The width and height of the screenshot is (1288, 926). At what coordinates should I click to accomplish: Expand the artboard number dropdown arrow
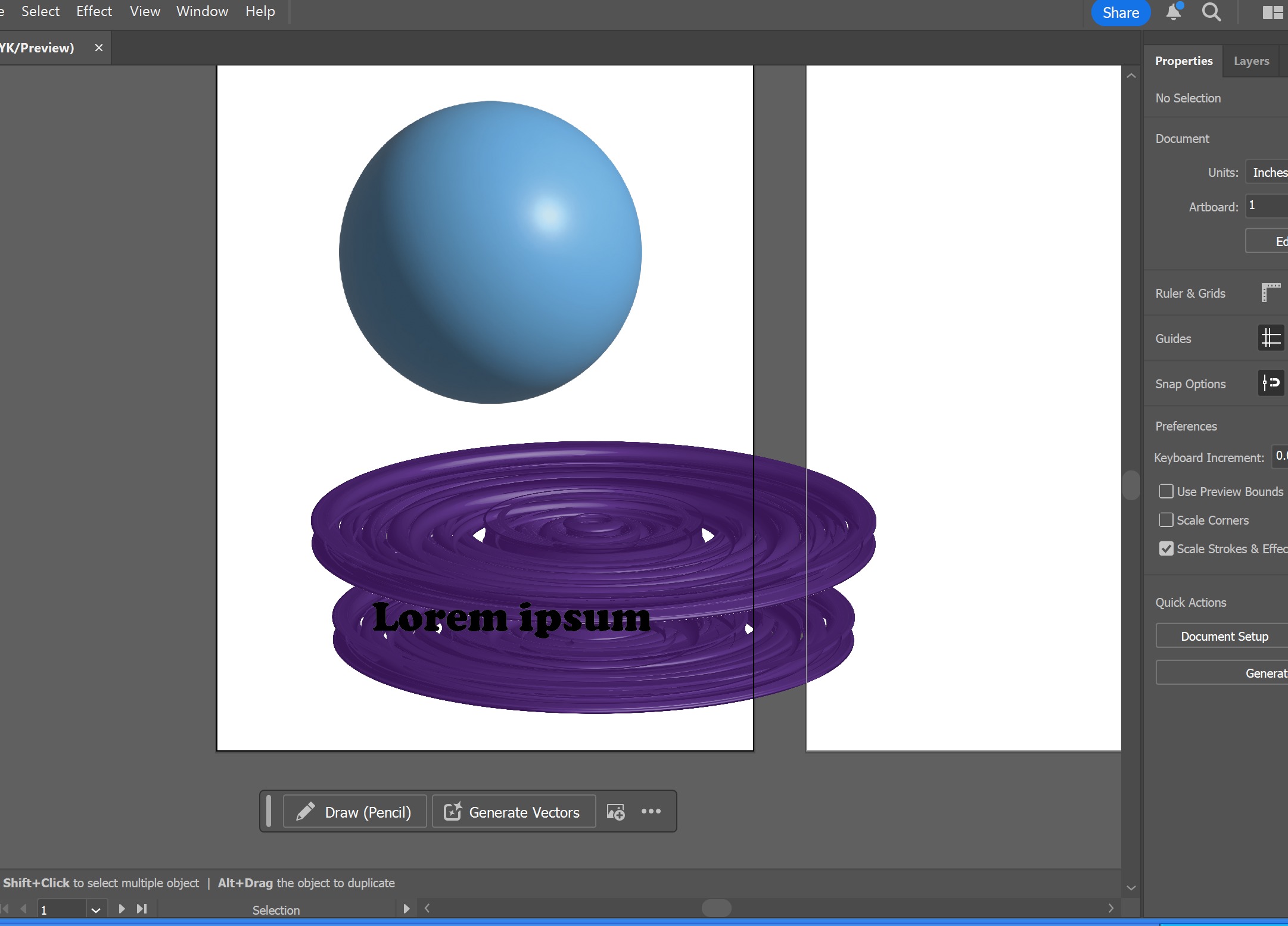tap(95, 910)
